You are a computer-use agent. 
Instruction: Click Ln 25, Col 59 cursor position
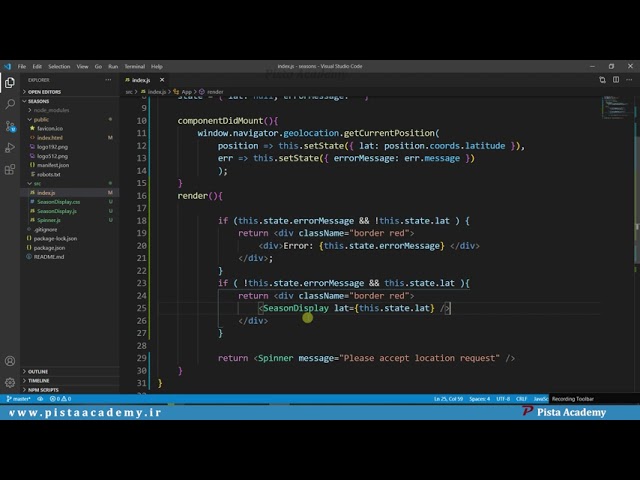coord(448,399)
